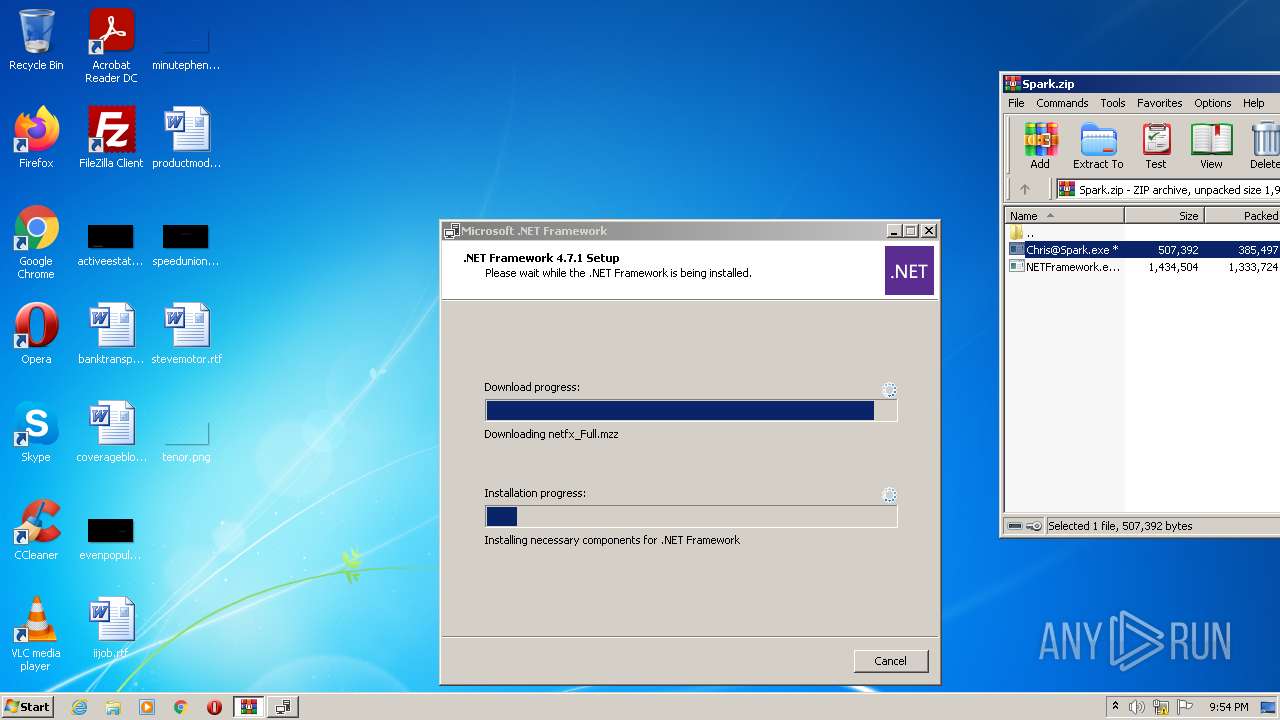1280x720 pixels.
Task: Click Delete in WinRAR toolbar
Action: 1264,146
